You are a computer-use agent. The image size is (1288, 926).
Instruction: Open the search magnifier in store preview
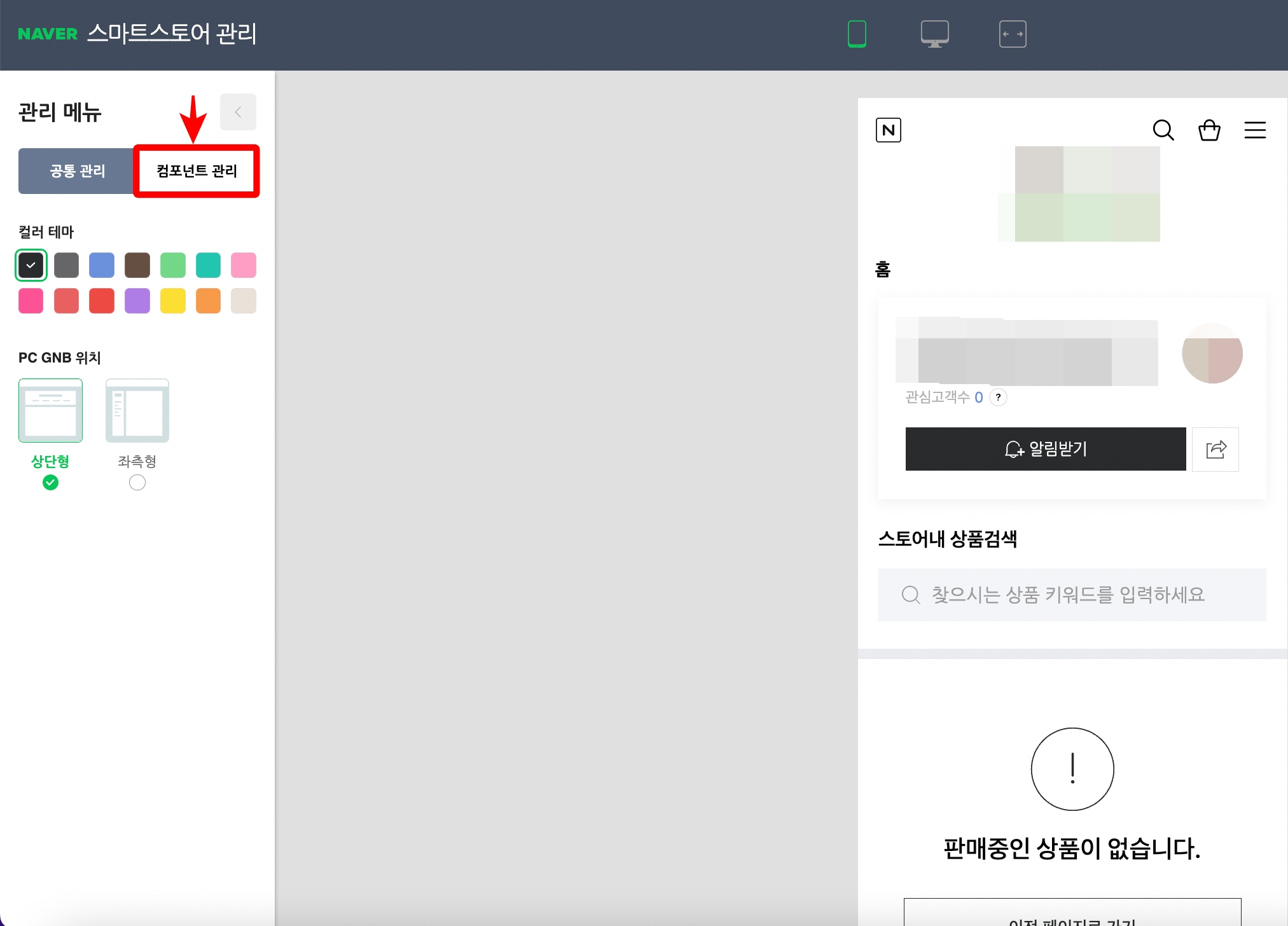(x=1163, y=130)
